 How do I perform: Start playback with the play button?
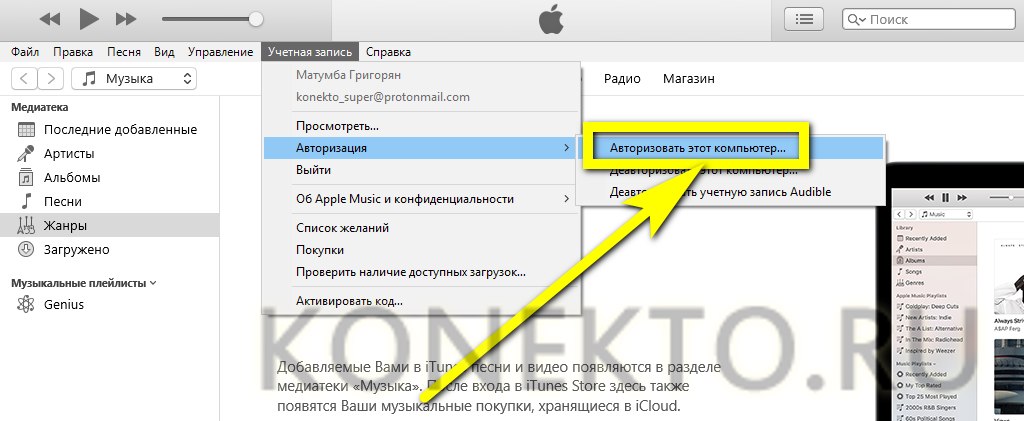click(x=88, y=19)
